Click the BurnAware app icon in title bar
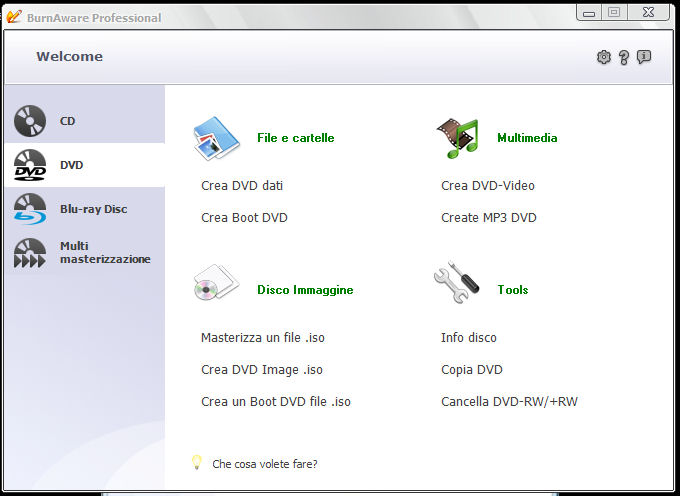This screenshot has height=496, width=680. coord(13,16)
